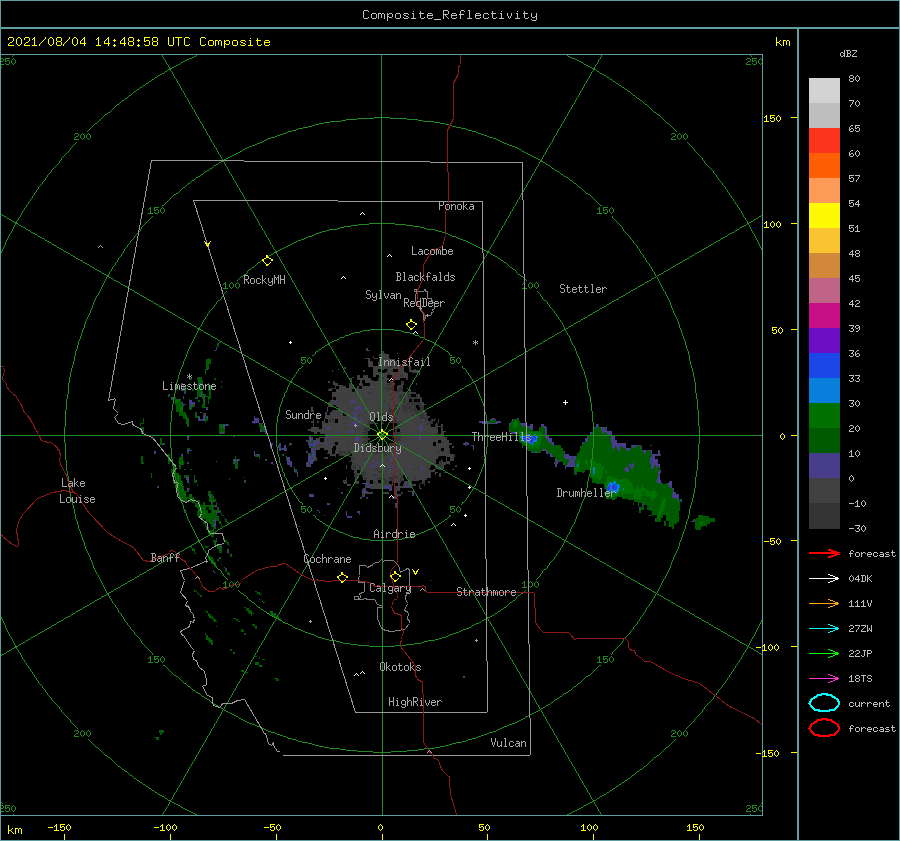Image resolution: width=900 pixels, height=841 pixels.
Task: Pick the red swatch between 65 and 60
Action: pos(824,141)
